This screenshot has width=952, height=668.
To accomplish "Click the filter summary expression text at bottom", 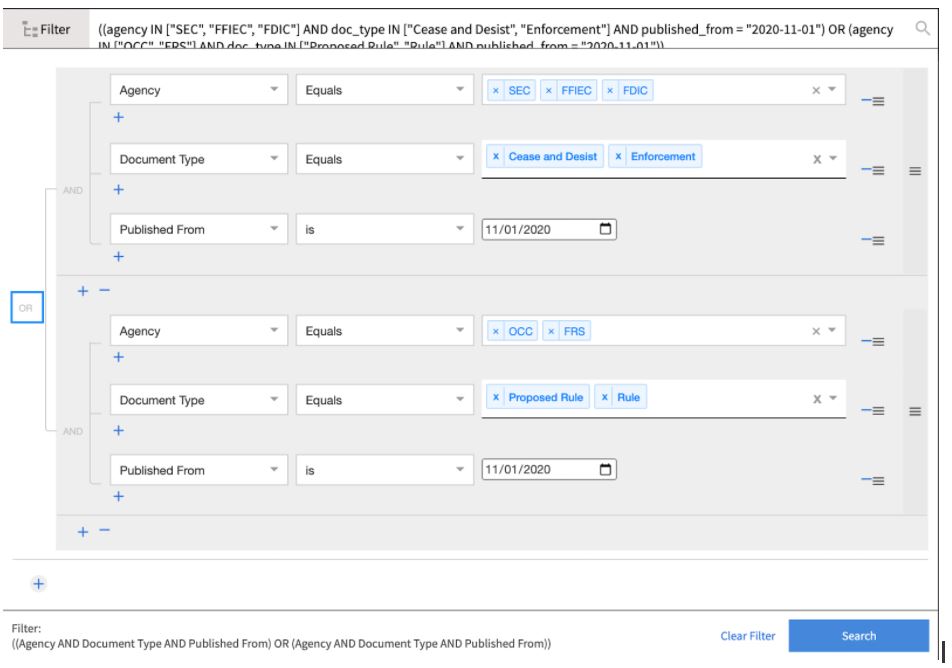I will pos(281,644).
